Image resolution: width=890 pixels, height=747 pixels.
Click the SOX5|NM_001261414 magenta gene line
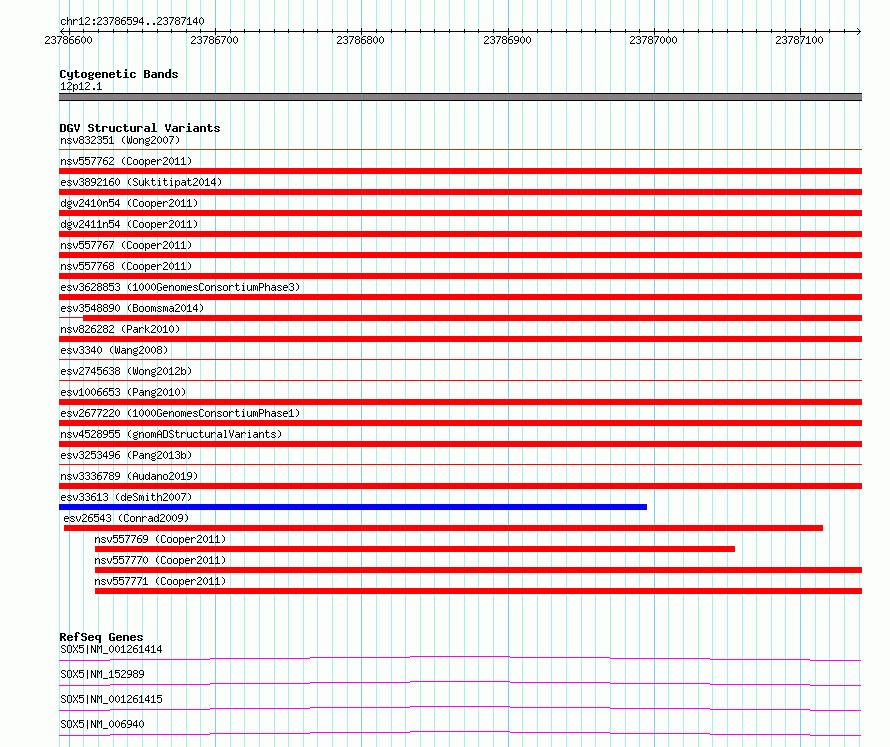tap(460, 658)
